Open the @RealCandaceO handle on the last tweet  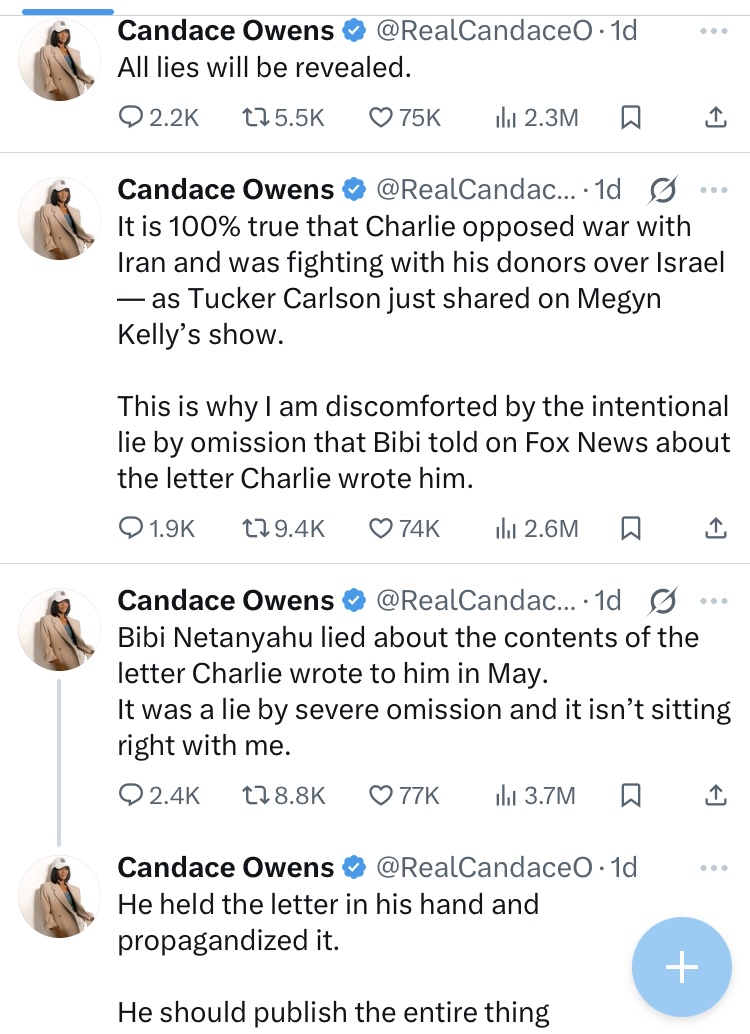483,867
